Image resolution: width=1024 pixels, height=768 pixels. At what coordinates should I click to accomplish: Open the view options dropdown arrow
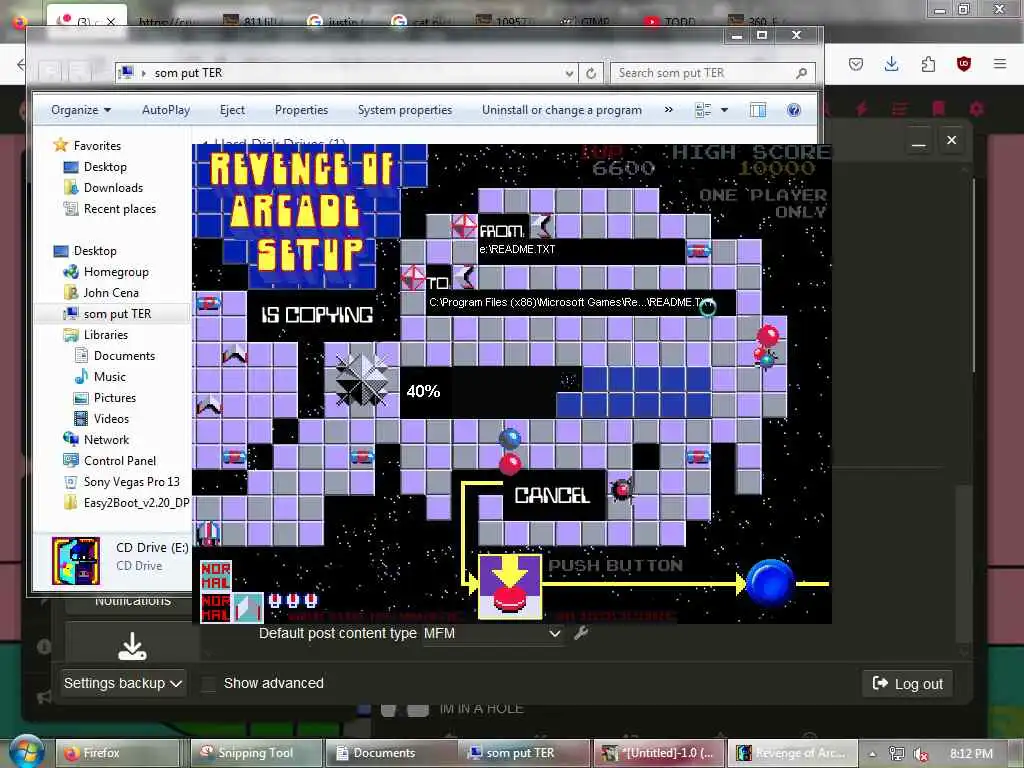(724, 110)
